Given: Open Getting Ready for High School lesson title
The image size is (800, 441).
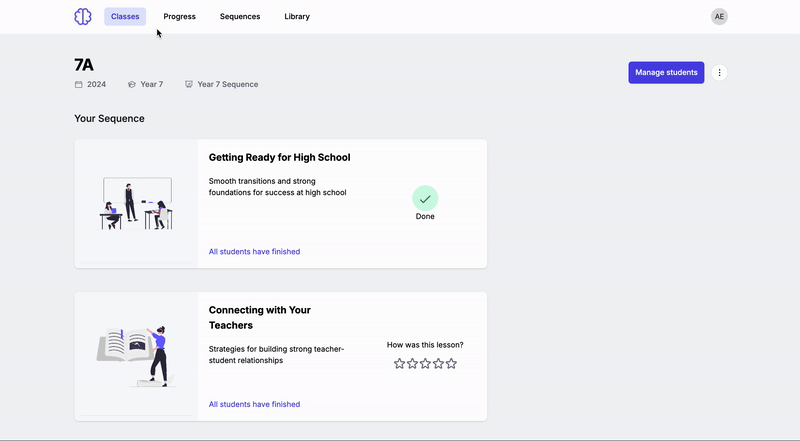Looking at the screenshot, I should pos(279,158).
